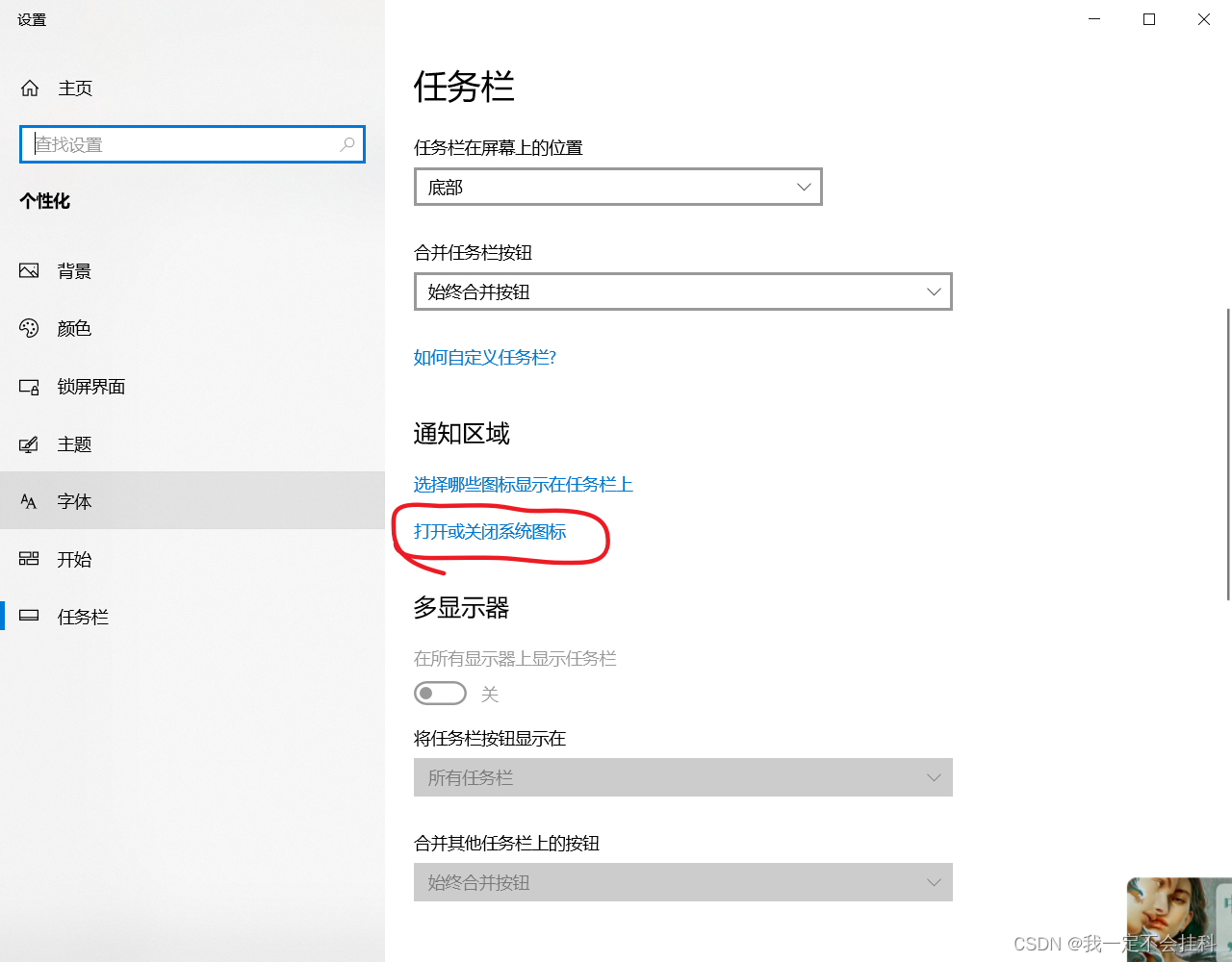Click the 锁屏界面 lock screen icon

point(29,387)
